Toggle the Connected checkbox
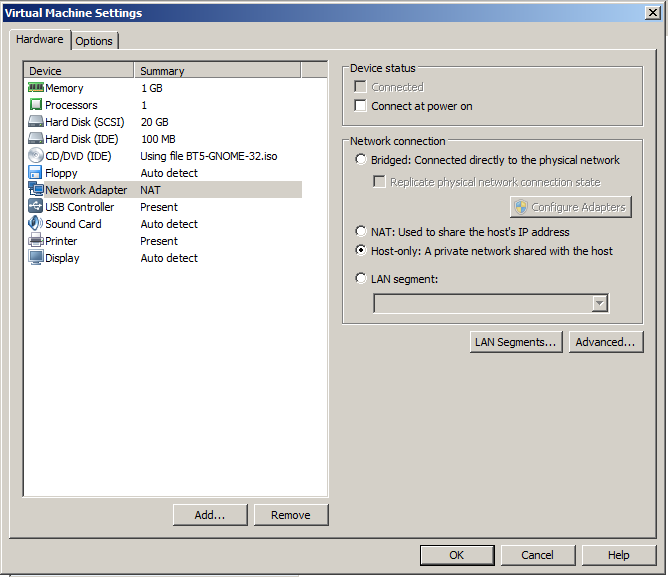The width and height of the screenshot is (668, 578). coord(360,86)
